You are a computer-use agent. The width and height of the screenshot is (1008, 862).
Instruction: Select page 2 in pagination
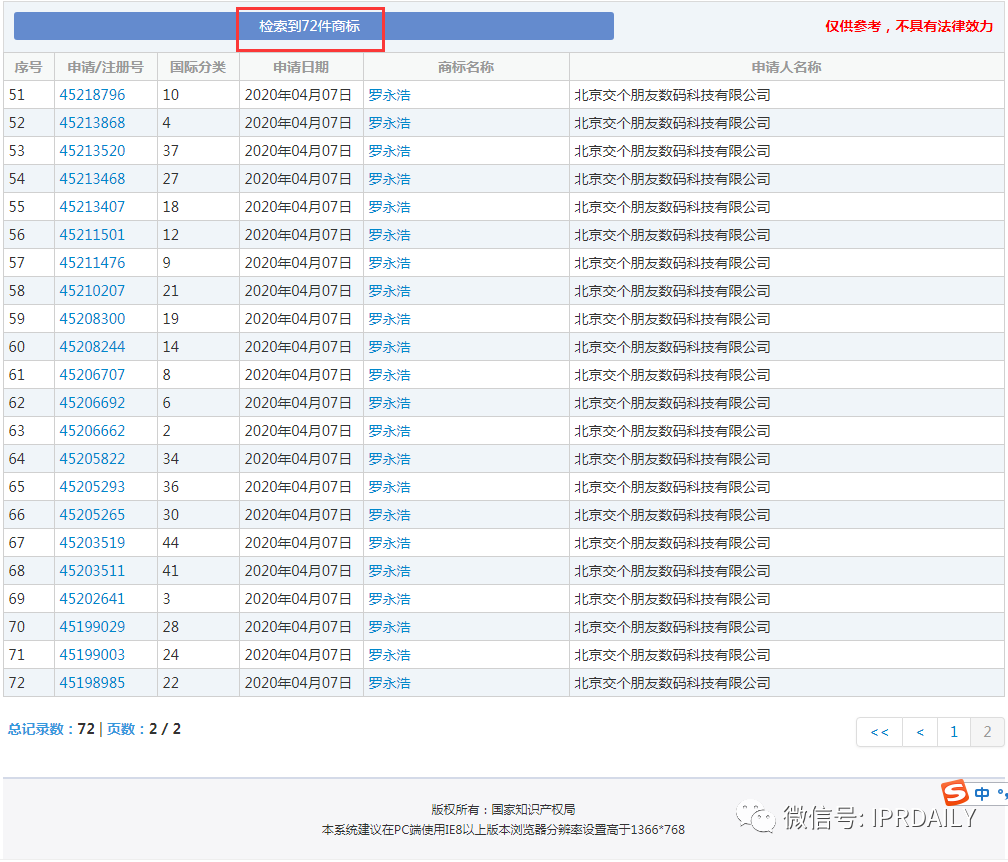987,732
